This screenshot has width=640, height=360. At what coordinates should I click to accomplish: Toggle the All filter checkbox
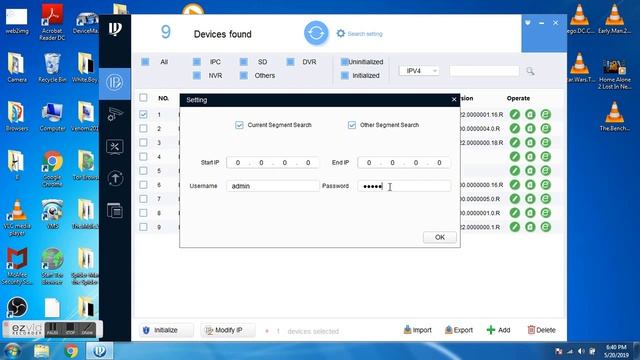point(145,62)
